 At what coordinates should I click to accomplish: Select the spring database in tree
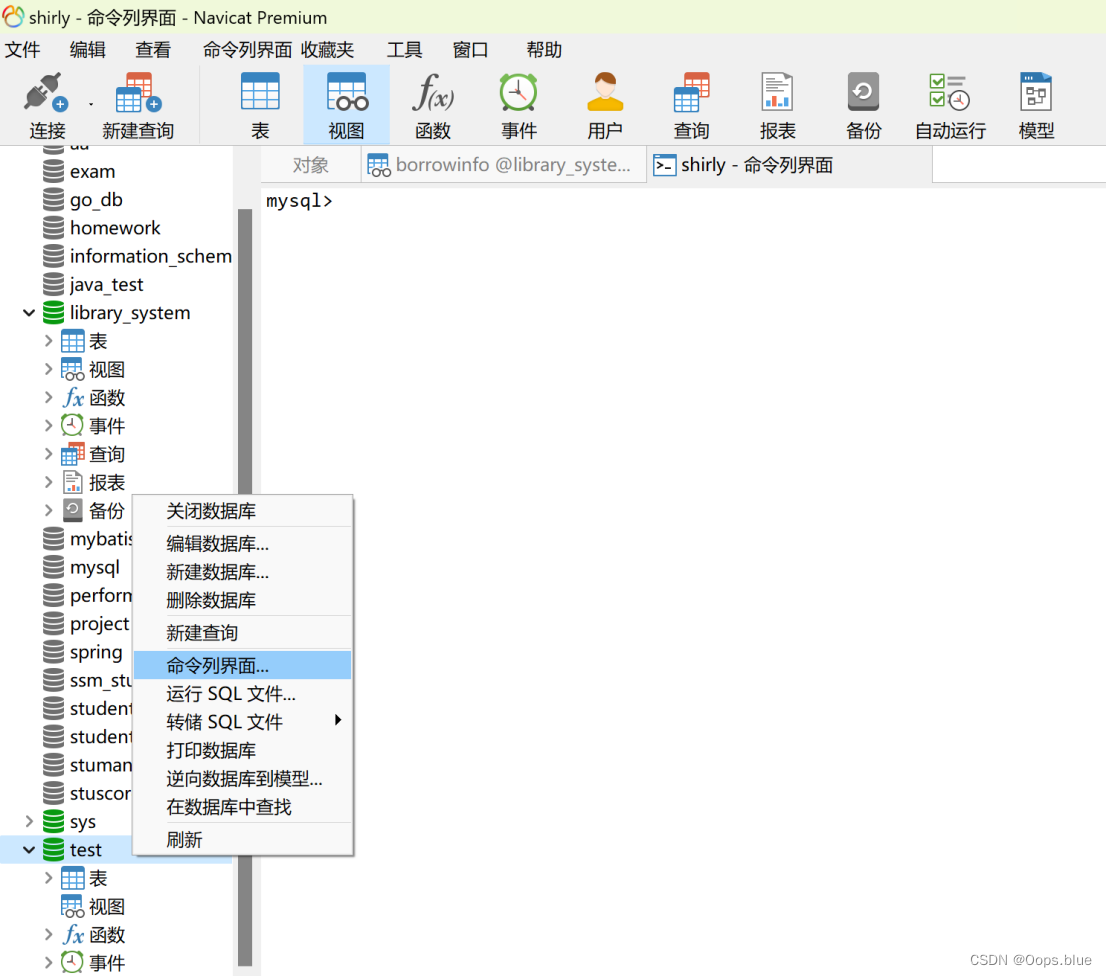[95, 652]
